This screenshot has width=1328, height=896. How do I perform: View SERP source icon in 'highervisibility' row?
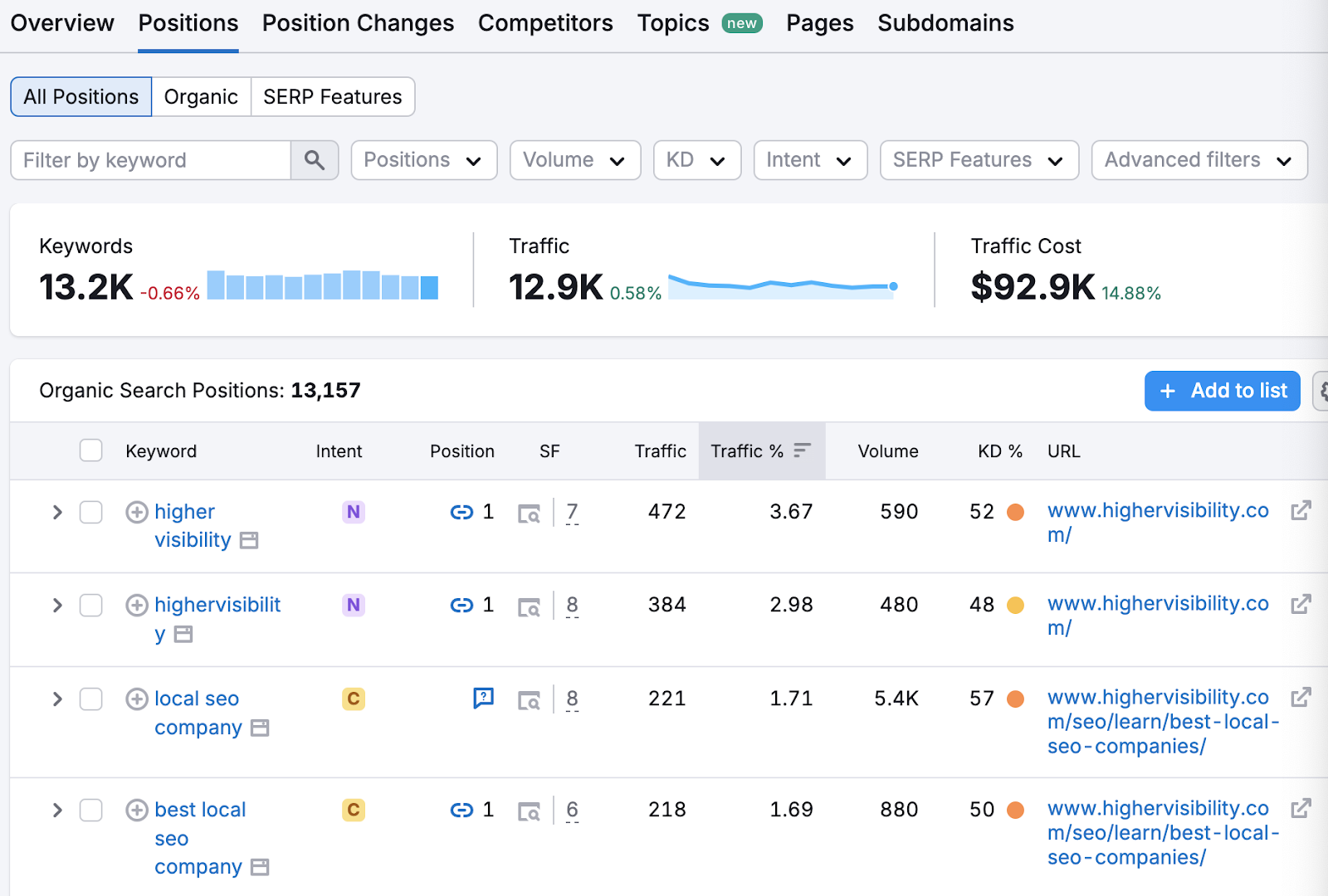click(x=529, y=606)
